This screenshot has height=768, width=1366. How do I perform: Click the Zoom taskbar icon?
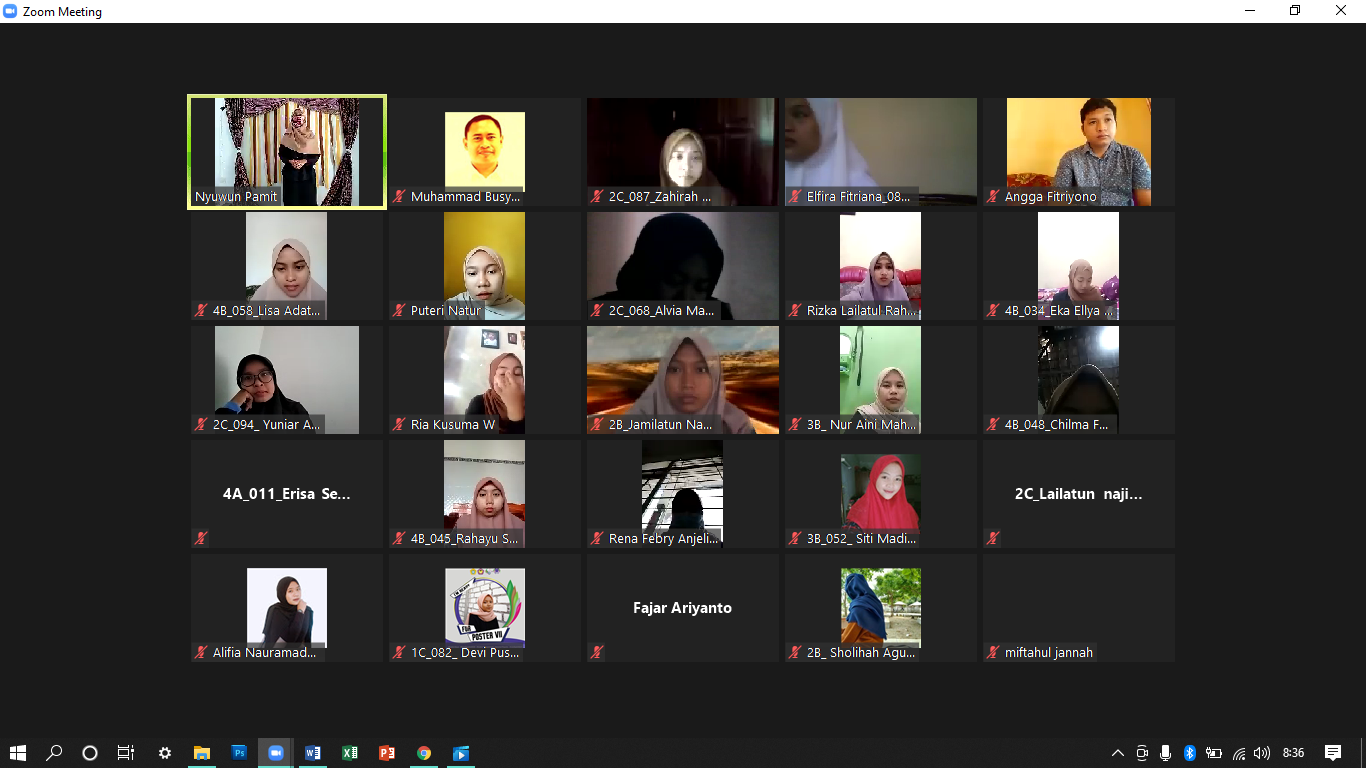(x=276, y=753)
